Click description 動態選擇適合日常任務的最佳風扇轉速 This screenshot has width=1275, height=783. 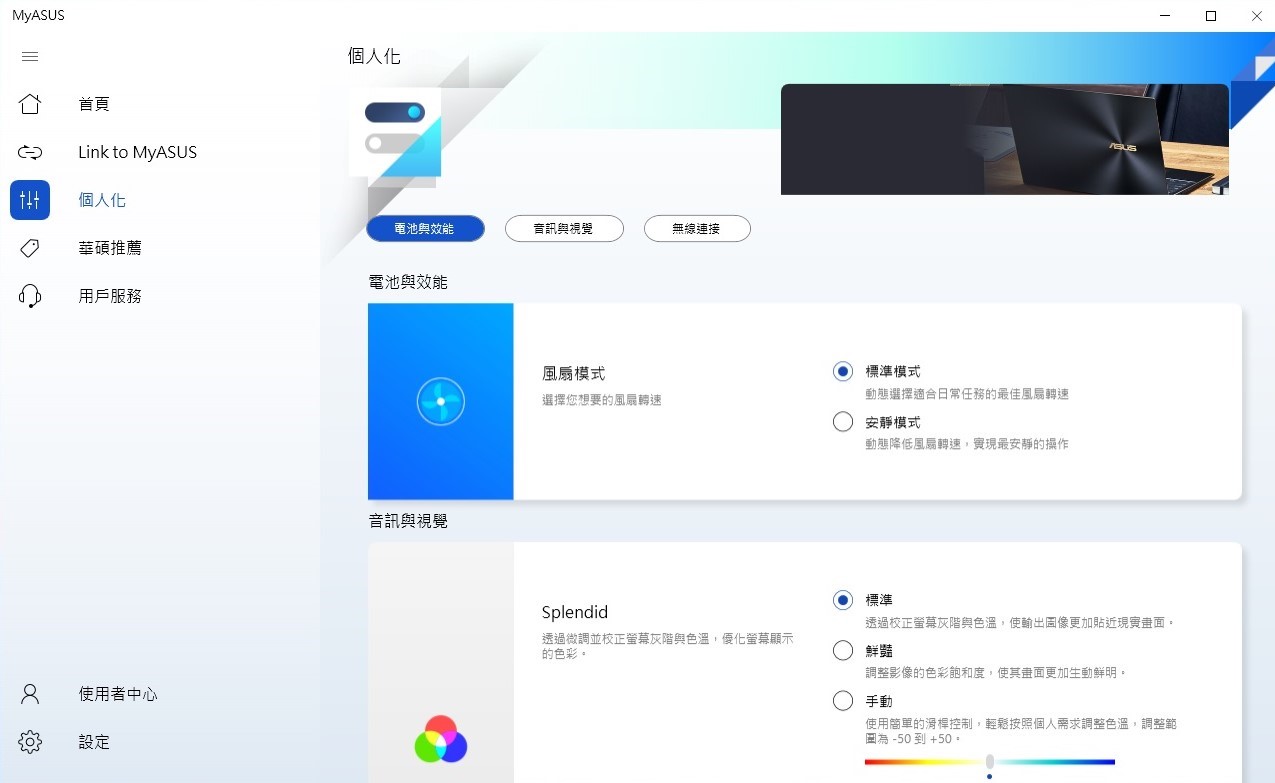tap(967, 394)
